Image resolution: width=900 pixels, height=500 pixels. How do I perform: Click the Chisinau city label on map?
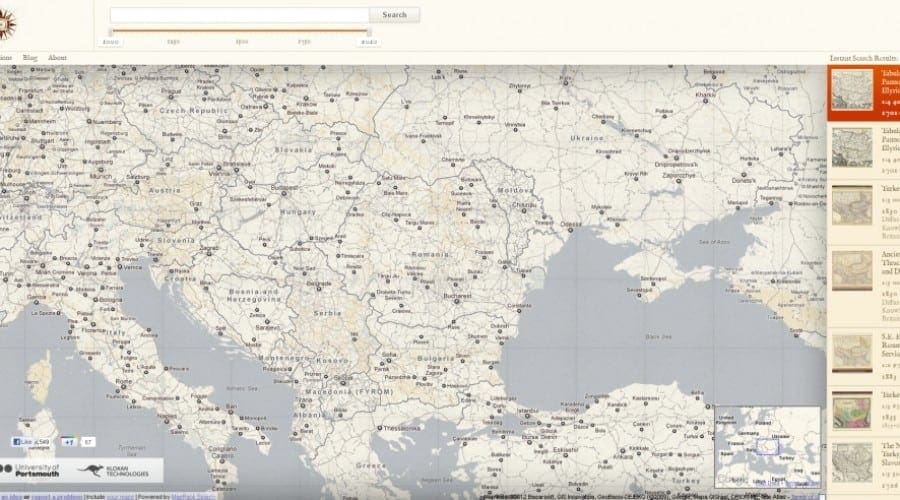click(523, 204)
